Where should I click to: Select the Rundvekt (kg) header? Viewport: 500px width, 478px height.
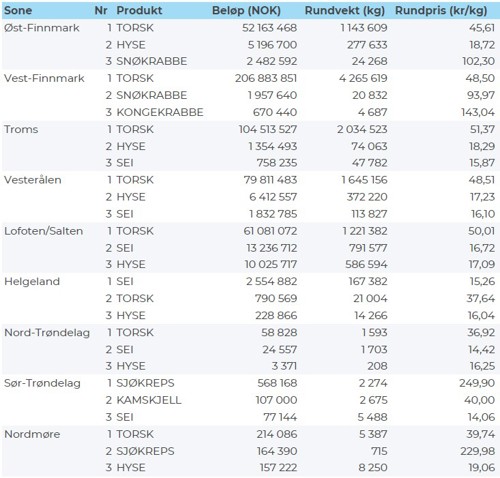coord(344,10)
